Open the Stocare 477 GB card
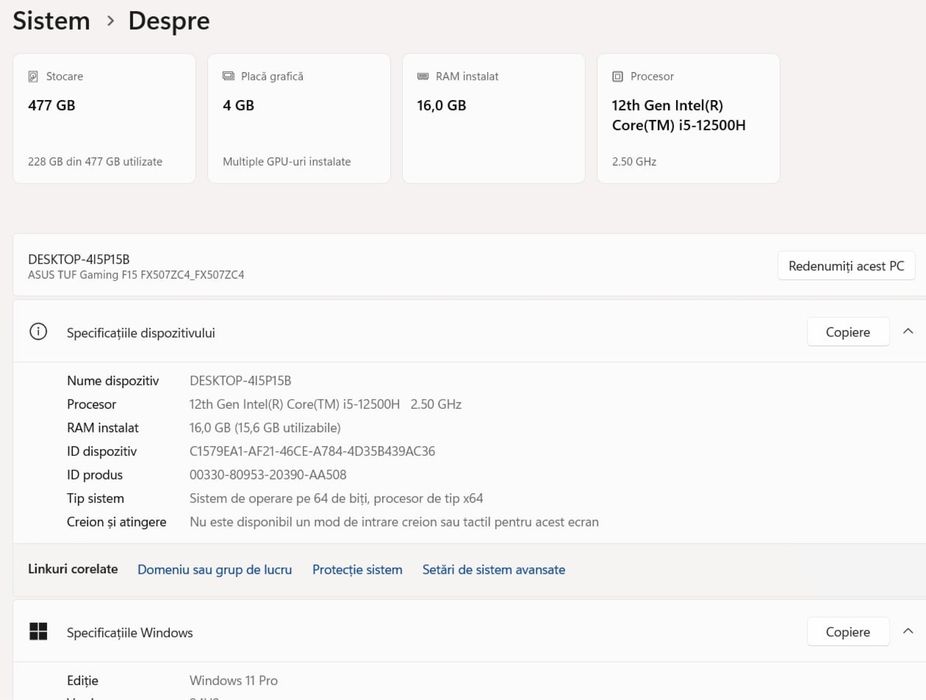 pyautogui.click(x=104, y=118)
